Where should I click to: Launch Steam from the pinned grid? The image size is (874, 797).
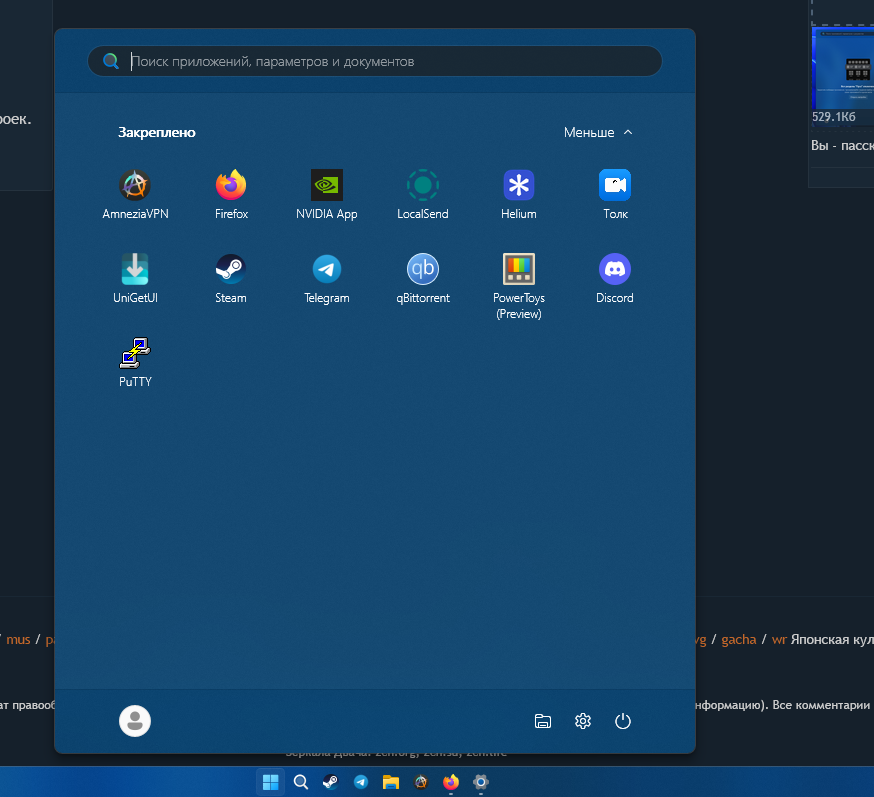click(231, 278)
